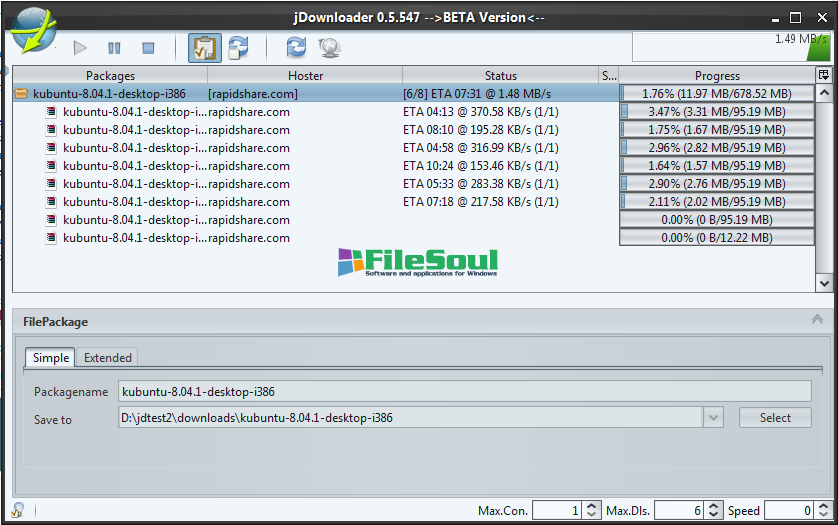Click file icon of the 3.47% row

[x=51, y=112]
